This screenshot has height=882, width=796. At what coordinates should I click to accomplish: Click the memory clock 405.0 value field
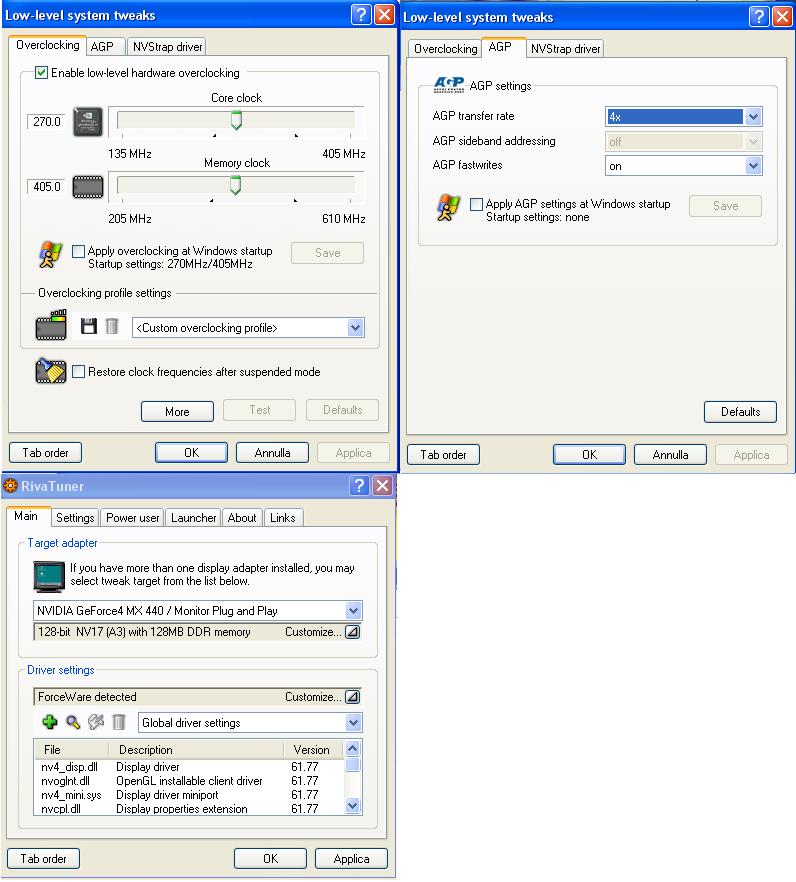coord(46,187)
